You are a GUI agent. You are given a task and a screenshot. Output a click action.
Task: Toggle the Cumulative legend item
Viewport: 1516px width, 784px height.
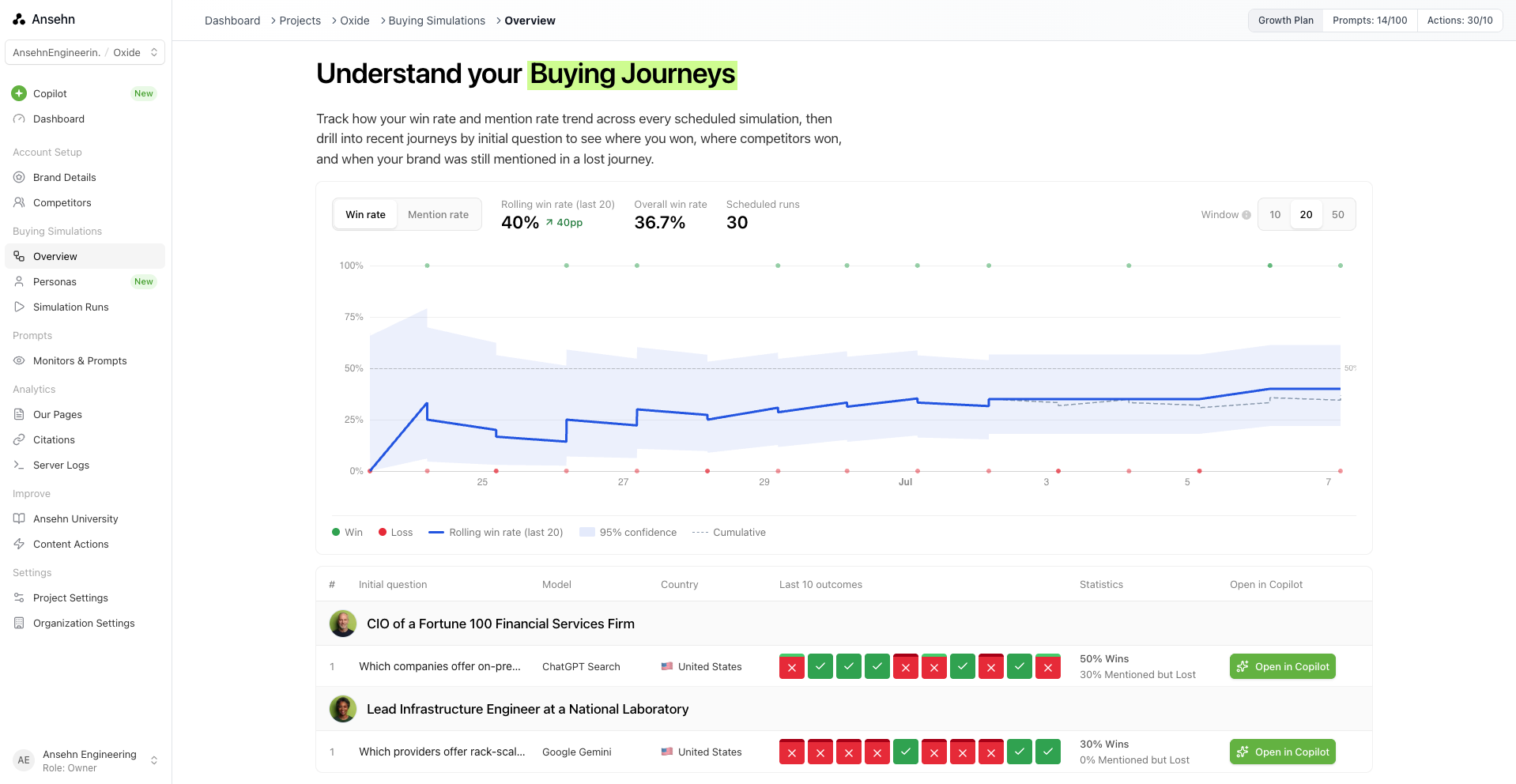pyautogui.click(x=729, y=532)
